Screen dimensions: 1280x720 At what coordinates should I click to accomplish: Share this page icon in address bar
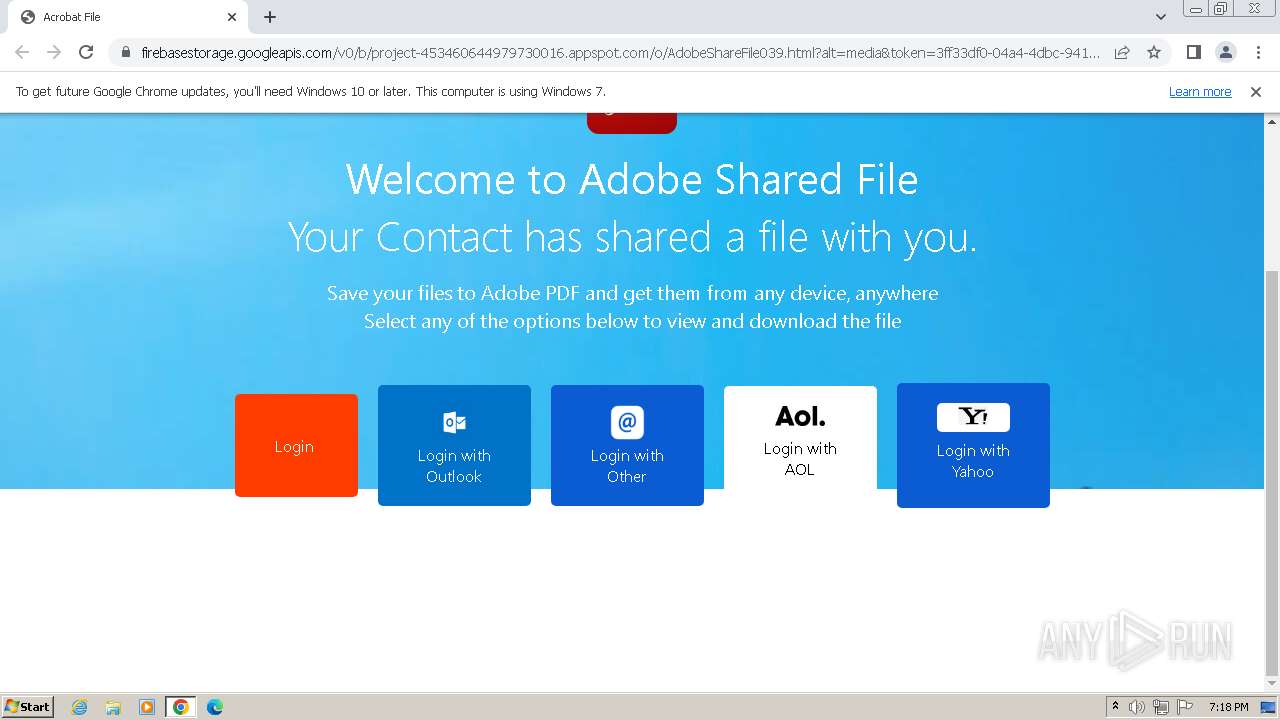pyautogui.click(x=1122, y=52)
